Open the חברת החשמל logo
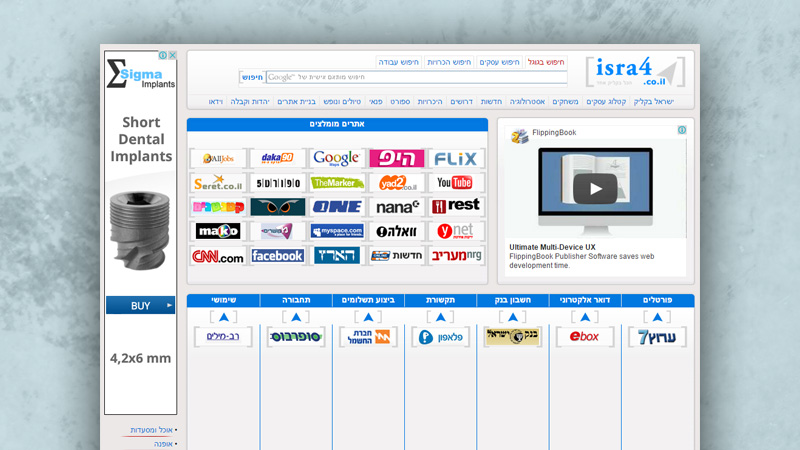The image size is (800, 450). (x=368, y=337)
